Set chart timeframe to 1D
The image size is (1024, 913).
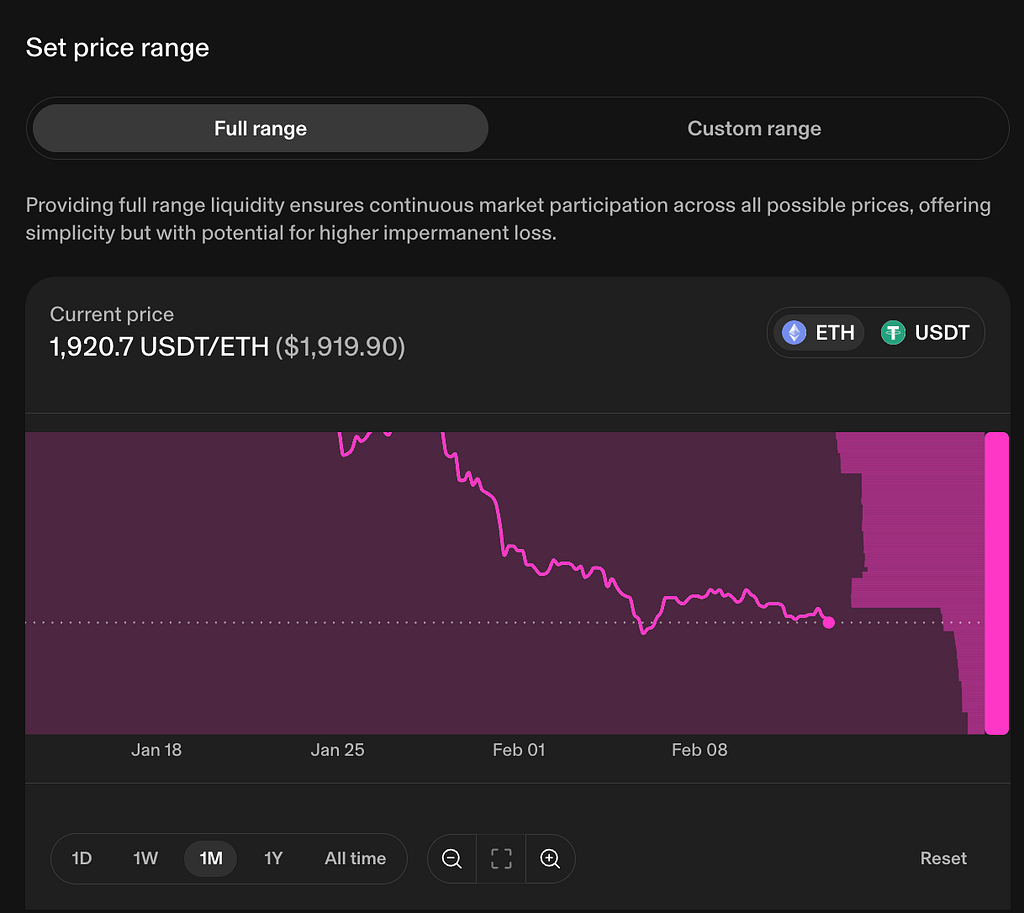pyautogui.click(x=82, y=858)
